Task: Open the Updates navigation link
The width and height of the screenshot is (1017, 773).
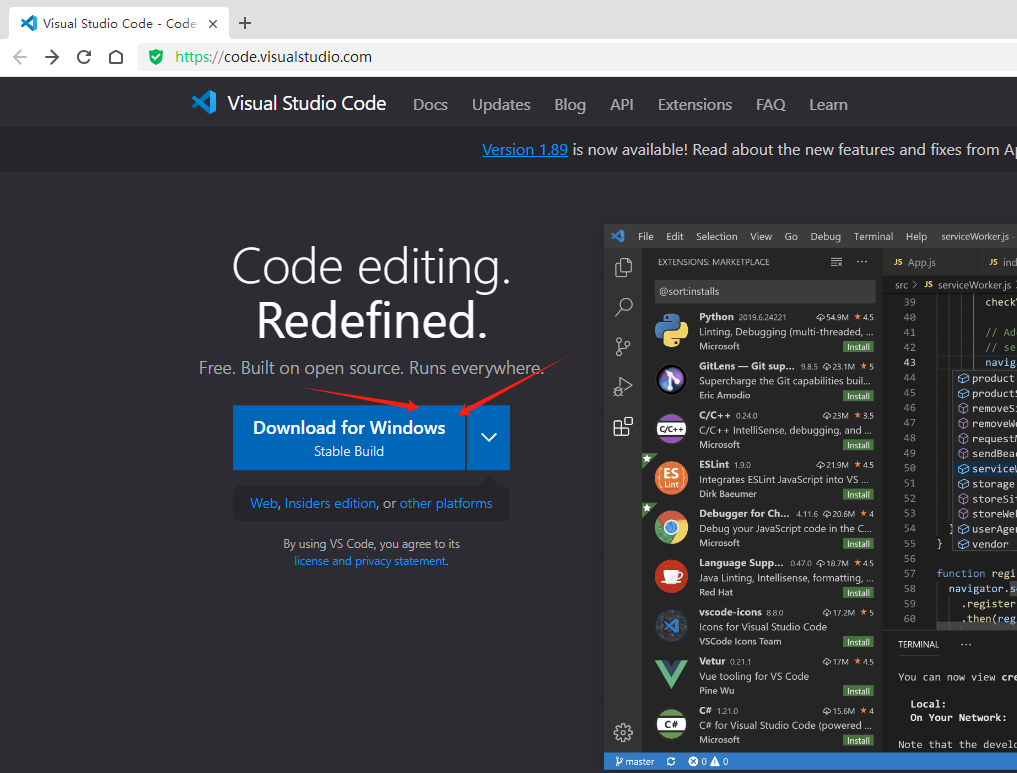Action: coord(501,104)
